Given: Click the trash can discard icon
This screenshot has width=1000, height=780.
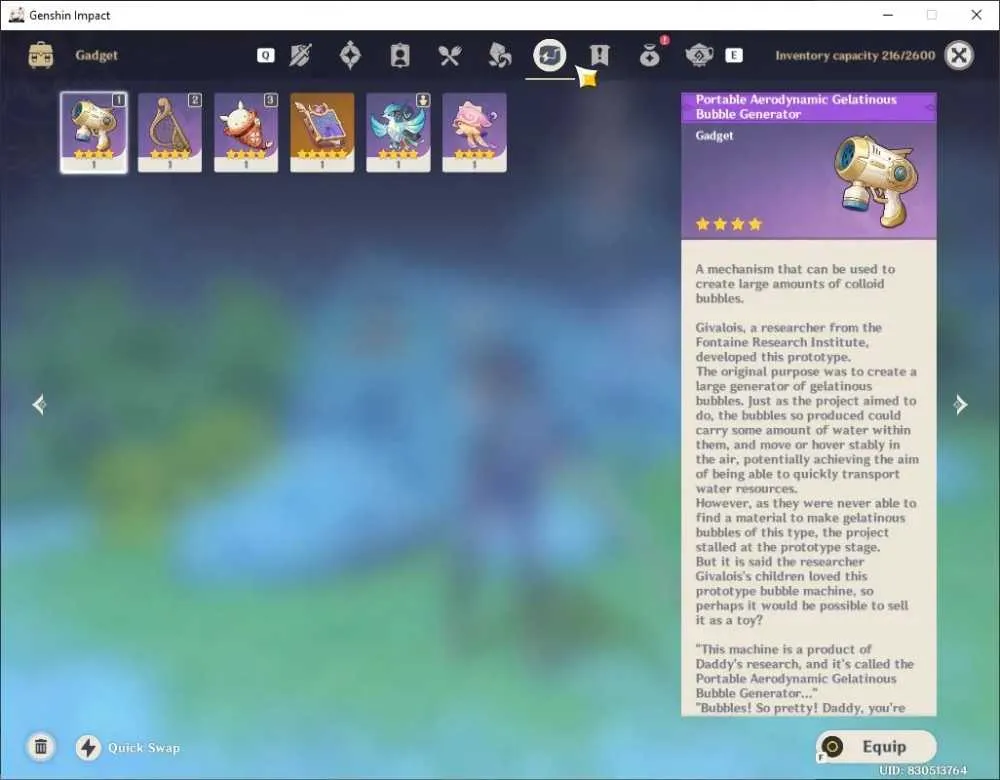Looking at the screenshot, I should coord(41,747).
